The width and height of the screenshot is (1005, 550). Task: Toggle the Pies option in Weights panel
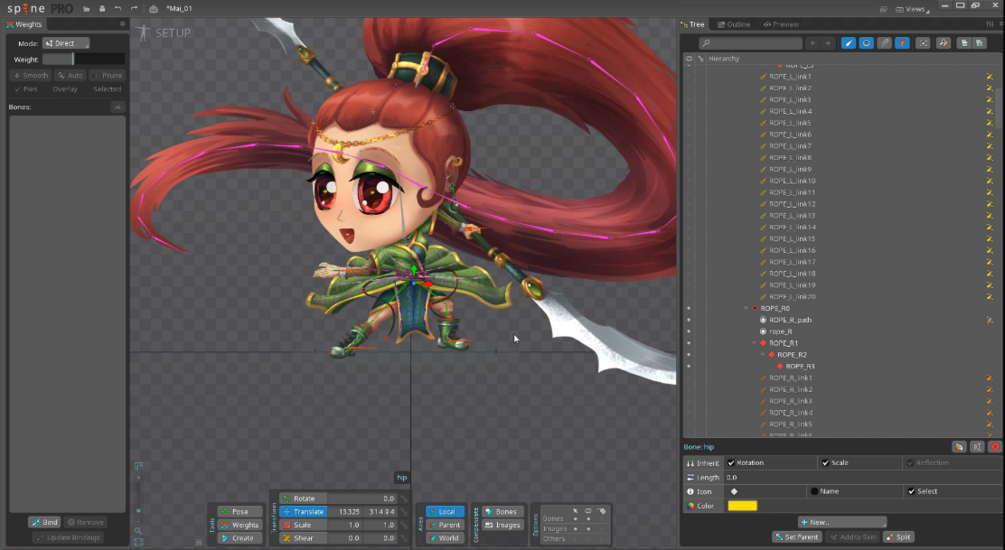pos(26,89)
